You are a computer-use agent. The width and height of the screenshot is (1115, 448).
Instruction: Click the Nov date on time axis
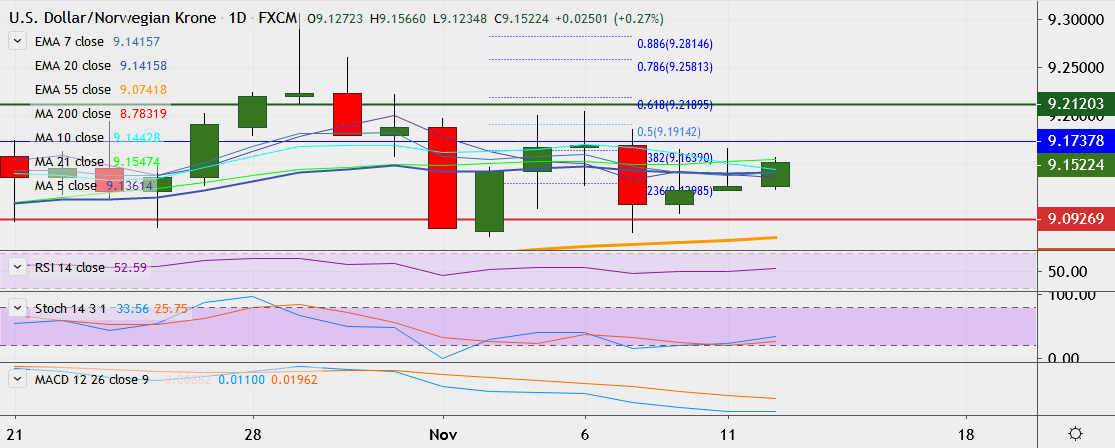(443, 434)
